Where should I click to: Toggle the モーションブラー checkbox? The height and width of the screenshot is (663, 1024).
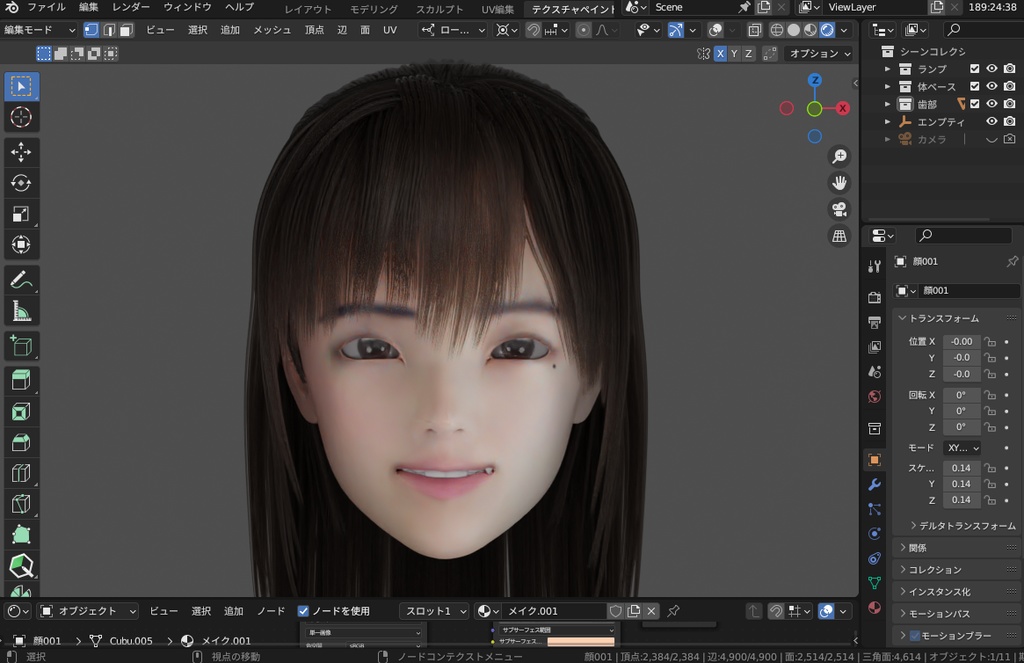point(915,636)
